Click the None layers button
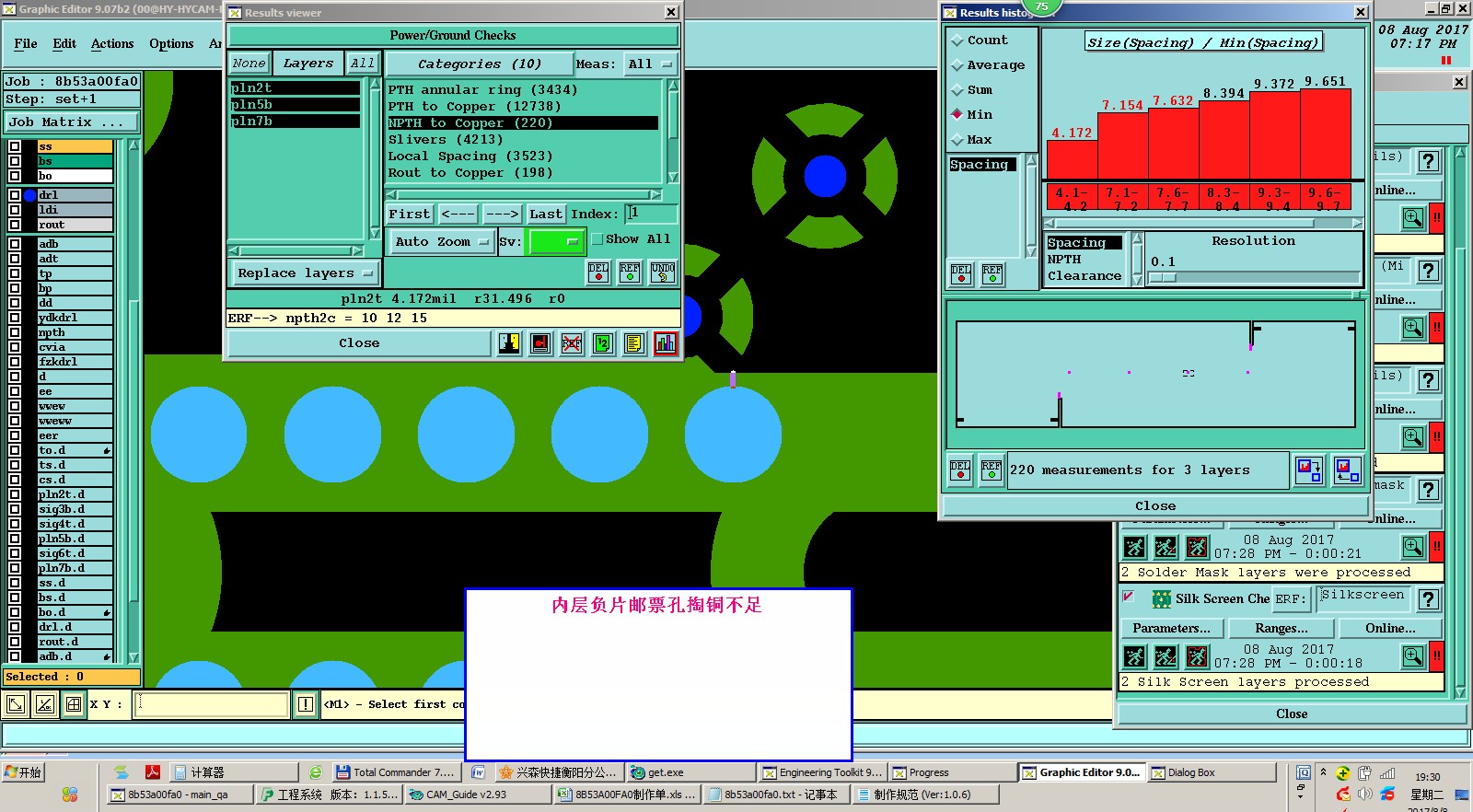 coord(249,64)
